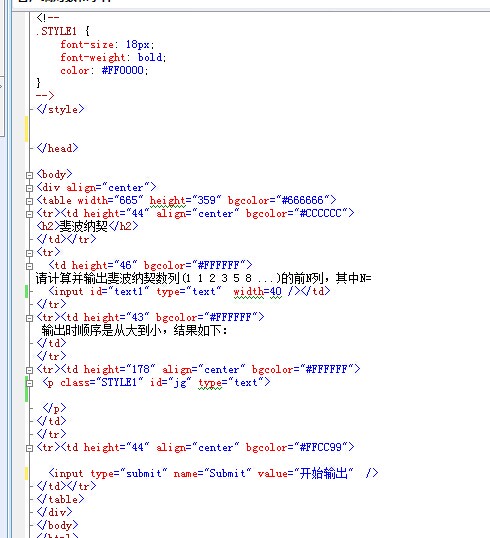Collapse the td height="46" fold marker
This screenshot has width=490, height=538.
click(29, 266)
